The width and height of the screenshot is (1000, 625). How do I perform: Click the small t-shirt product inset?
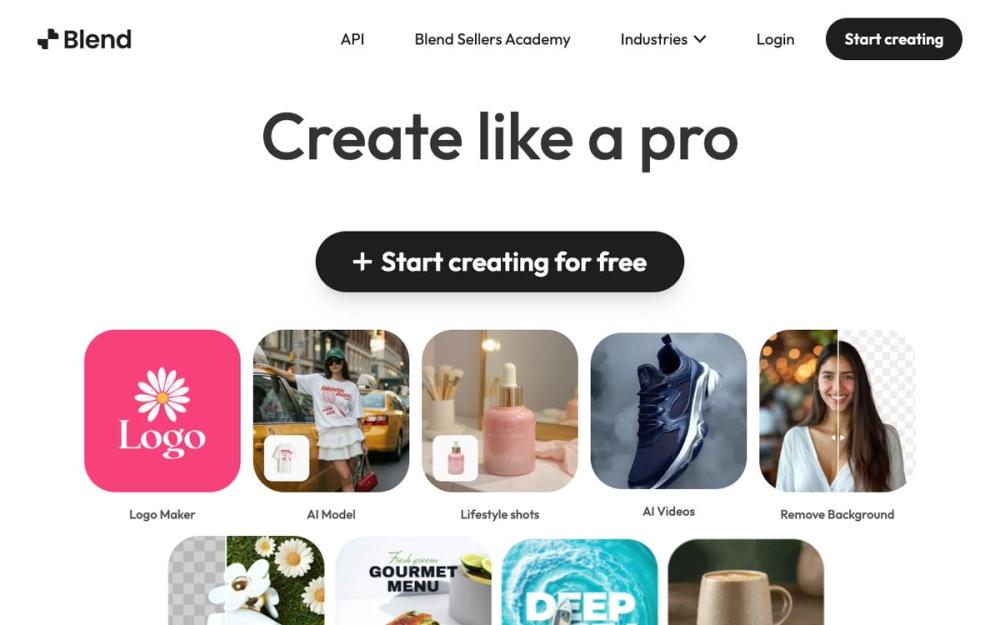(286, 458)
